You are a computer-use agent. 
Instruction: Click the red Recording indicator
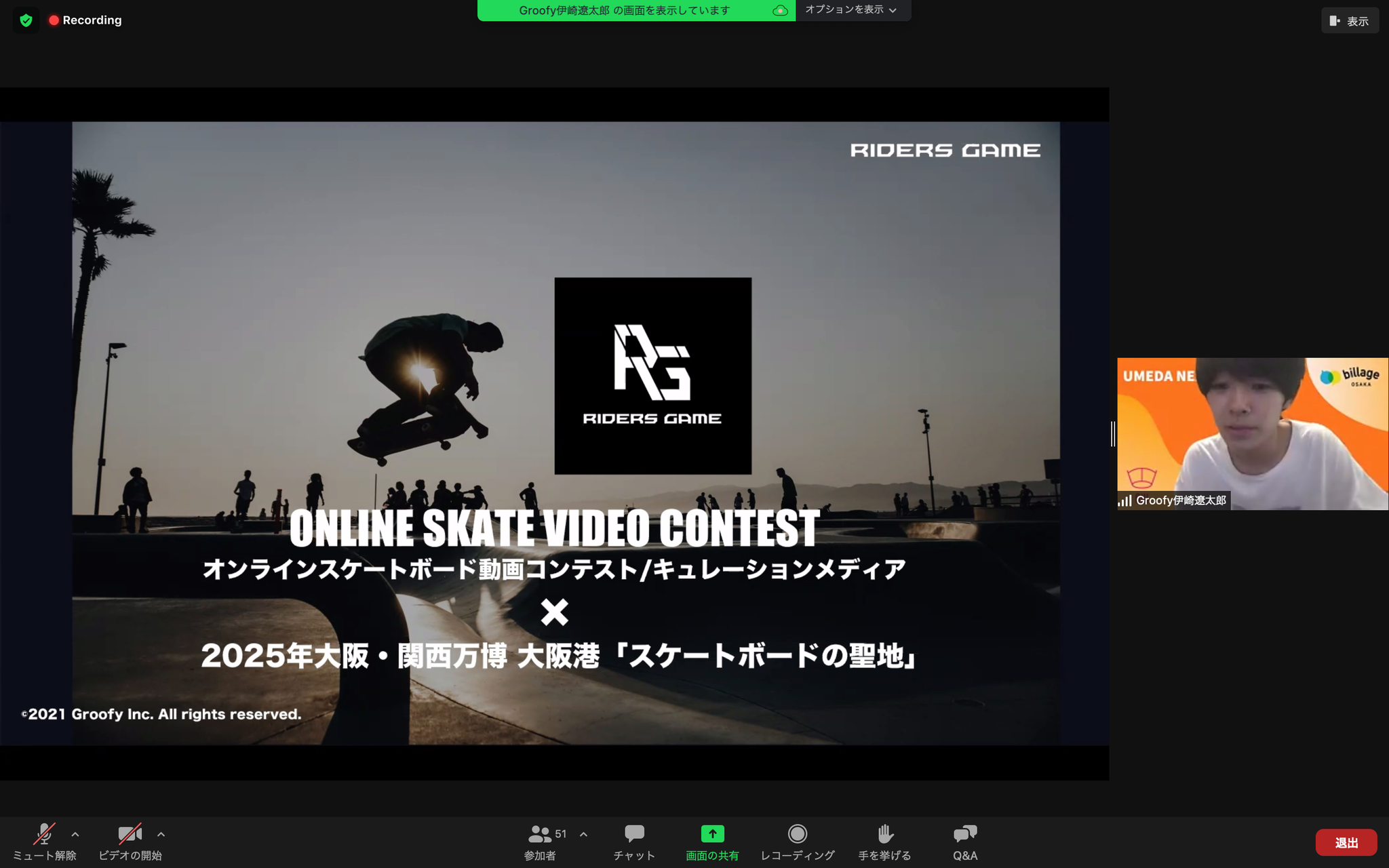tap(85, 20)
